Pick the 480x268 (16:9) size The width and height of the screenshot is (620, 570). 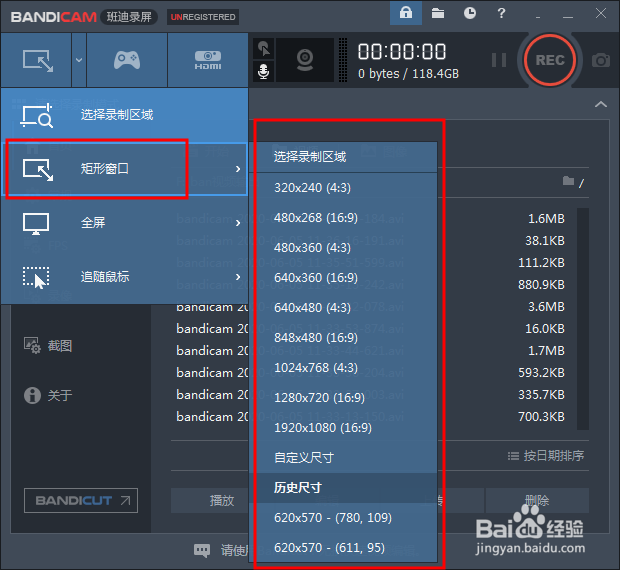tap(344, 217)
